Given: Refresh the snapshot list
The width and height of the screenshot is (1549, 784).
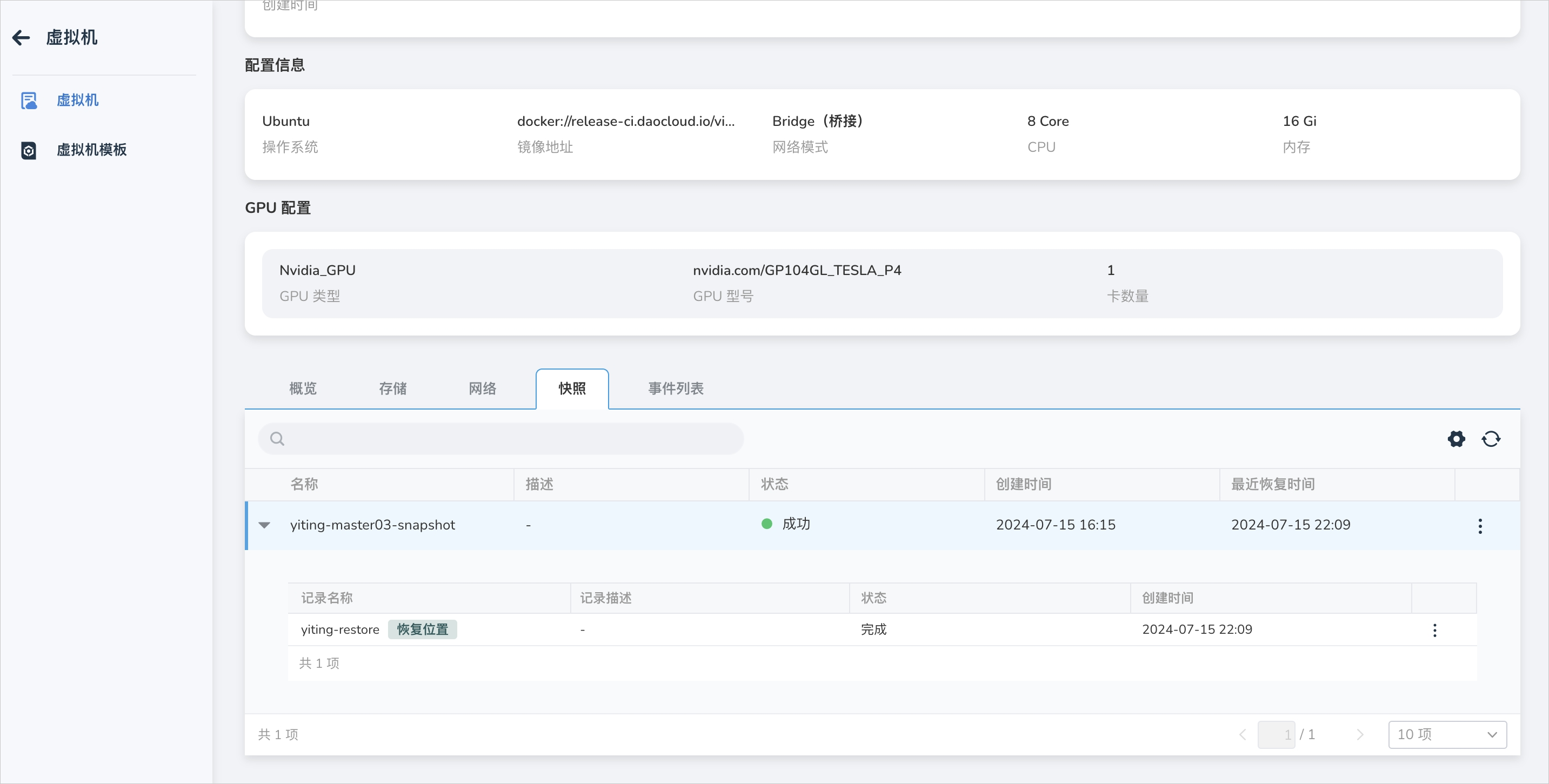Looking at the screenshot, I should (1491, 438).
